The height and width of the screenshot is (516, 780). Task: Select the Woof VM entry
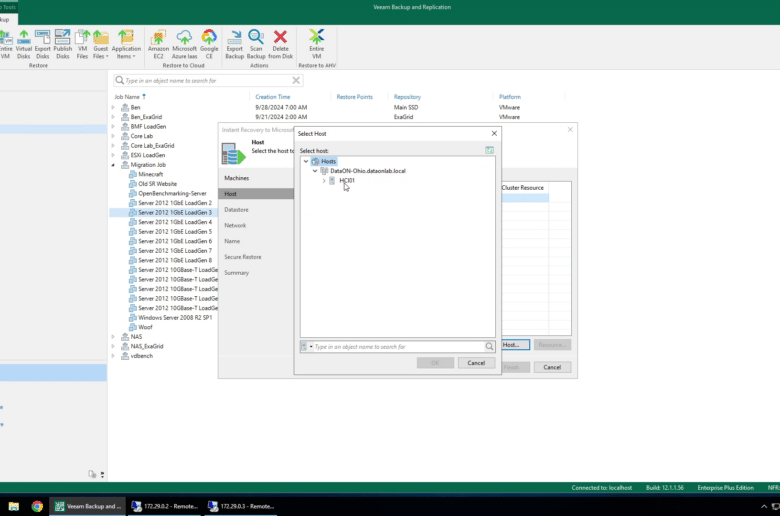tap(145, 327)
